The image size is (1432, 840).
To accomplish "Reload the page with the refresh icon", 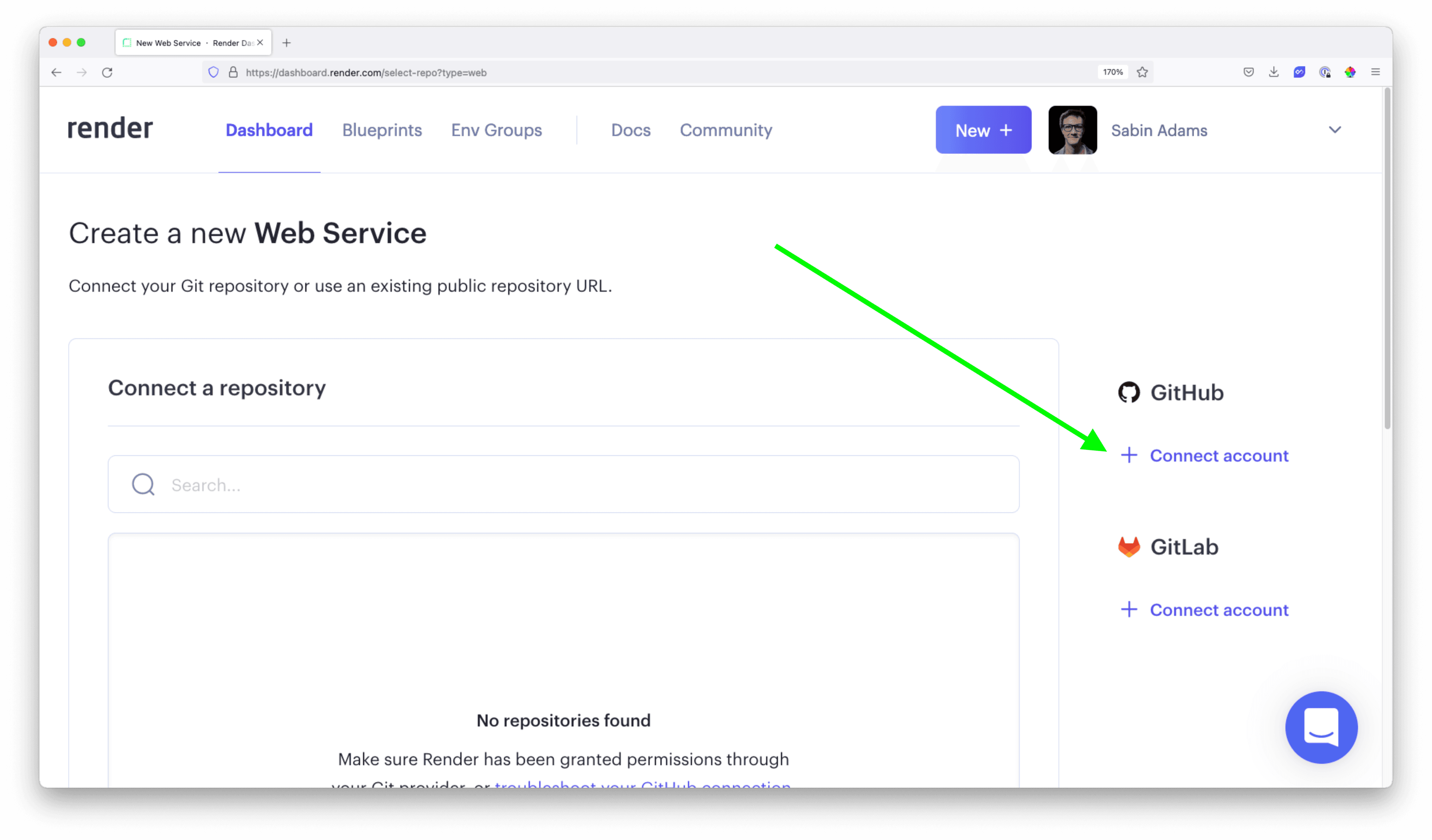I will 107,72.
